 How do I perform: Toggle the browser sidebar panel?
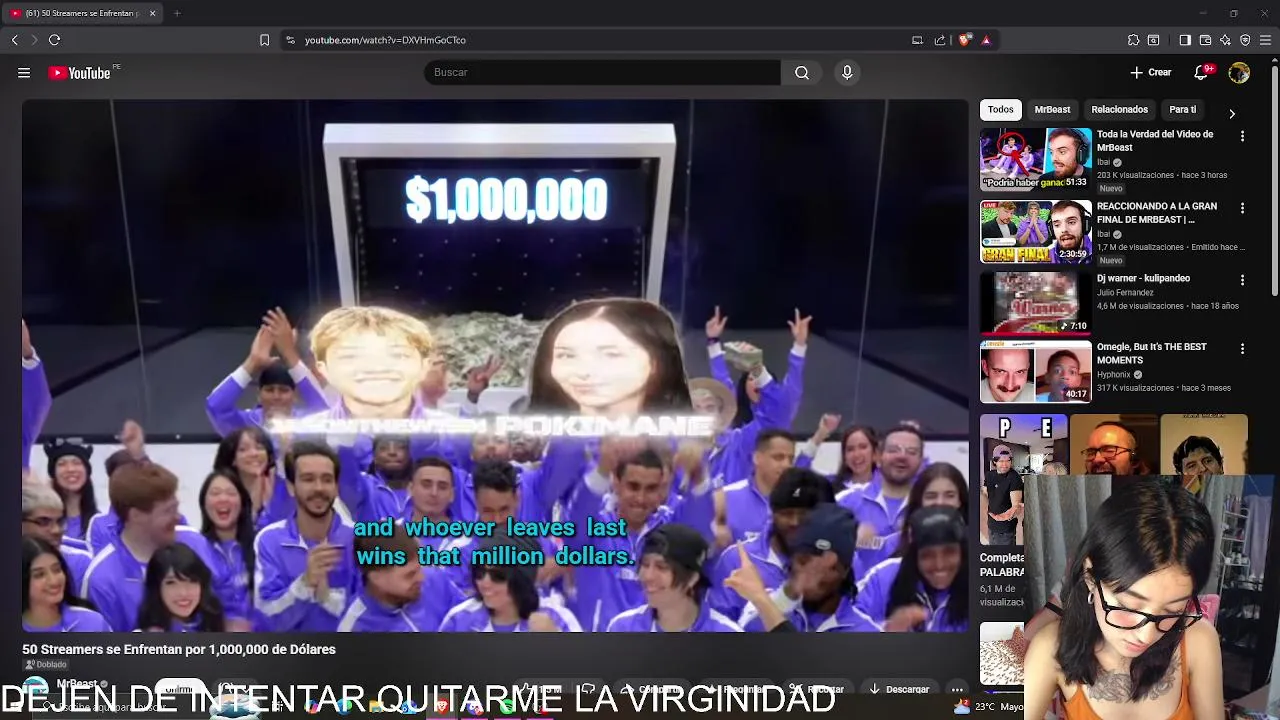tap(1185, 40)
